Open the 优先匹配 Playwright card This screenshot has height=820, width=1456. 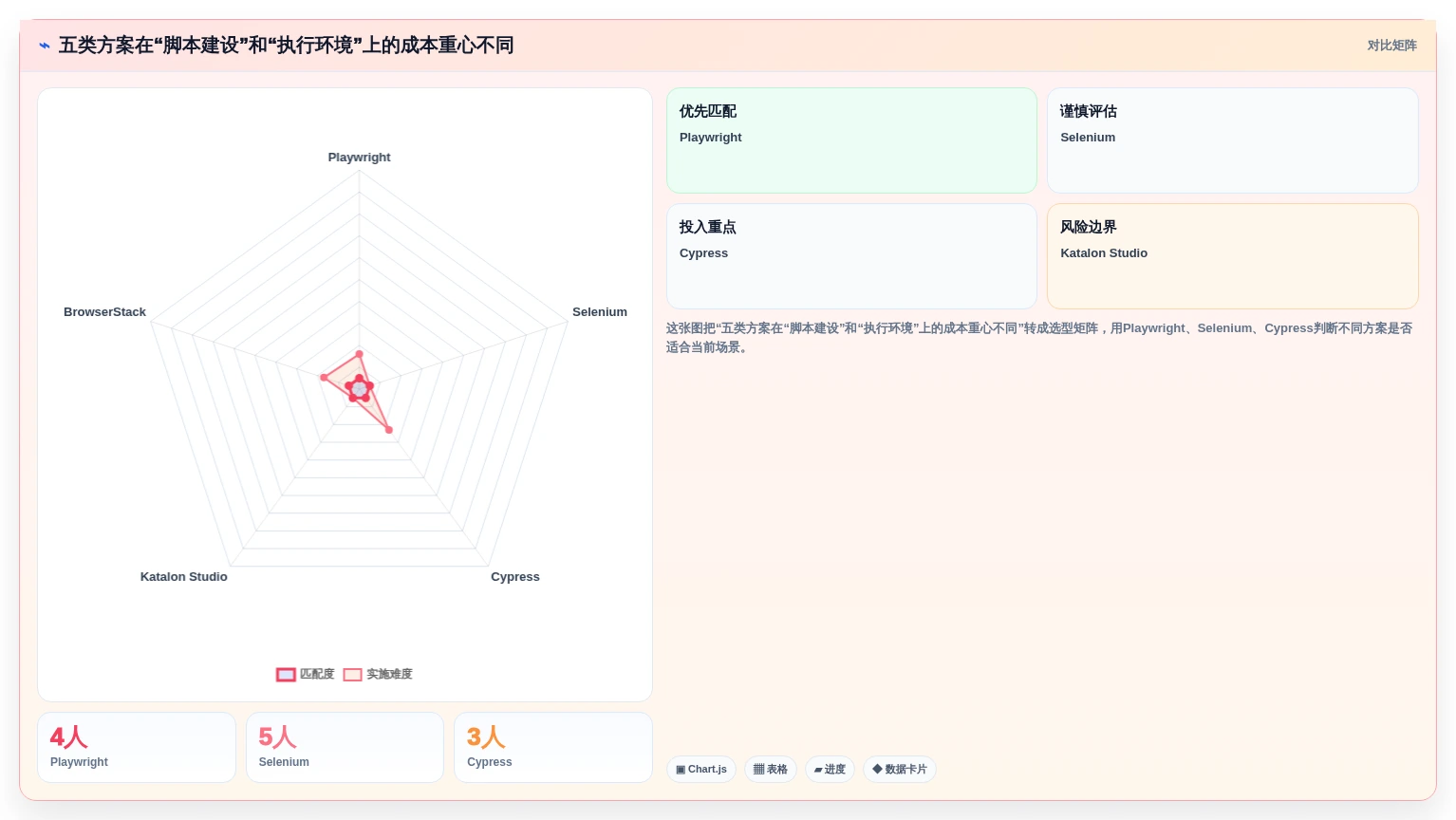(x=851, y=140)
